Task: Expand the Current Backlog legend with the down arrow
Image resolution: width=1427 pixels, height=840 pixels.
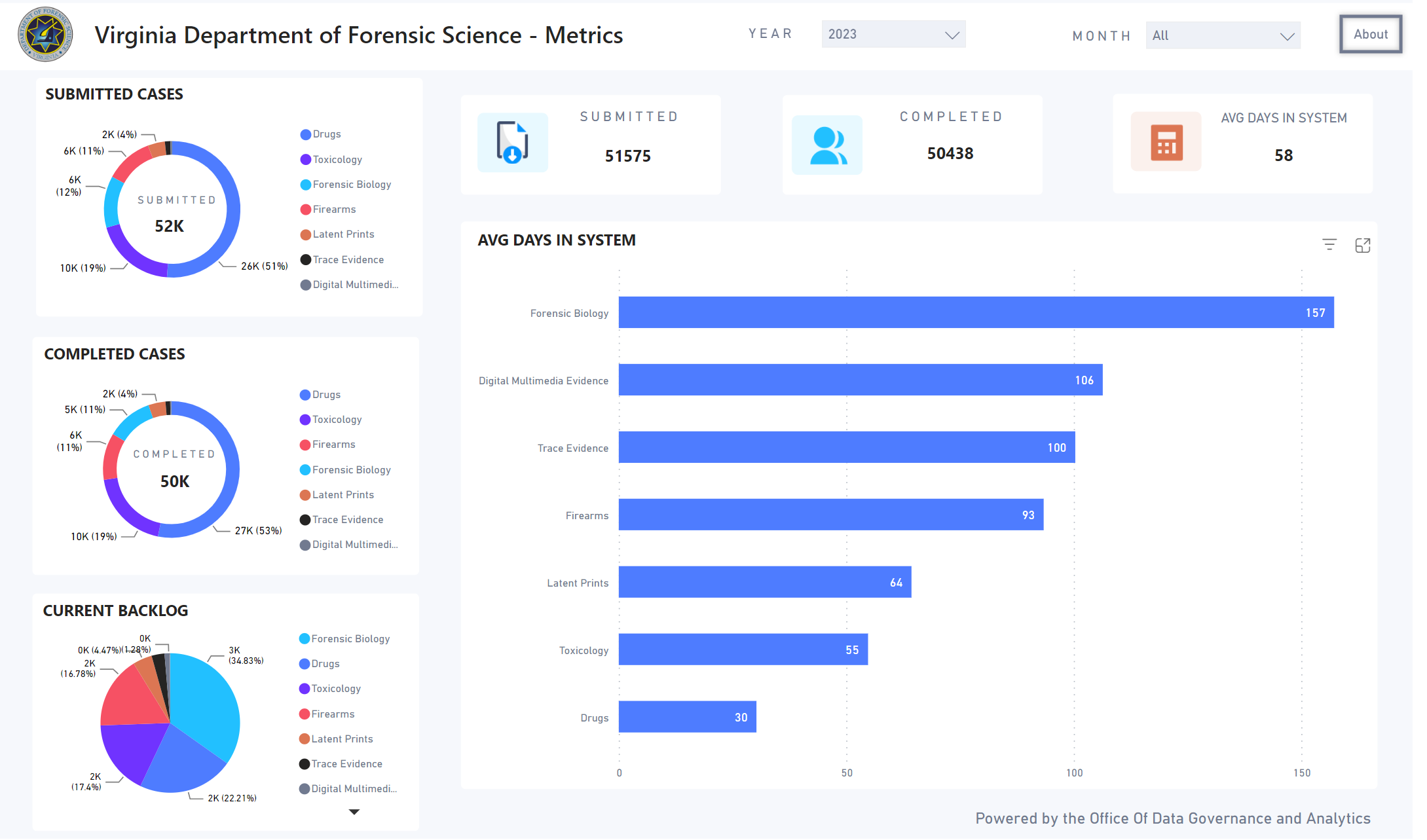Action: coord(353,812)
